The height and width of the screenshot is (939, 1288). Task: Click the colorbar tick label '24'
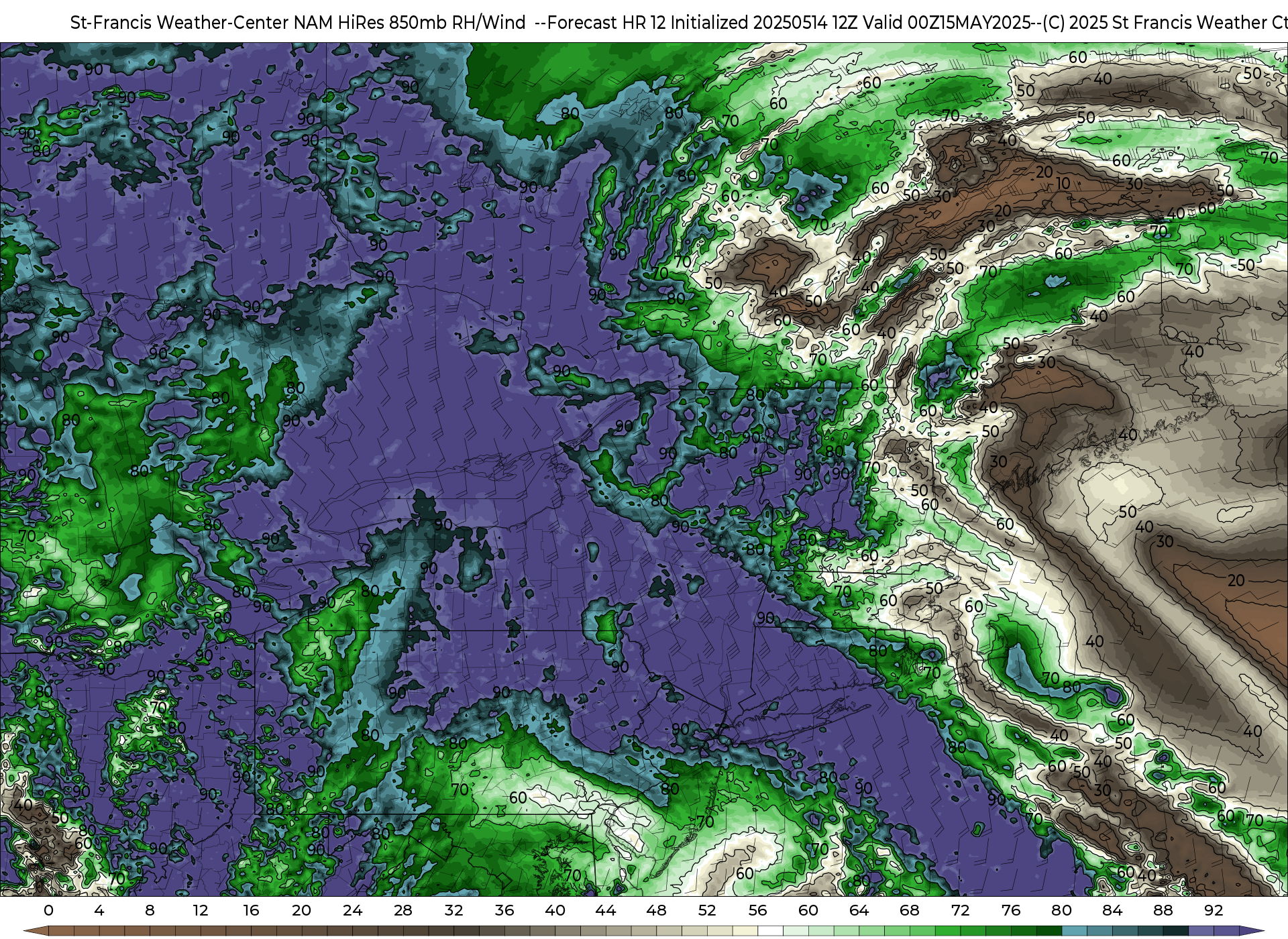pos(352,910)
